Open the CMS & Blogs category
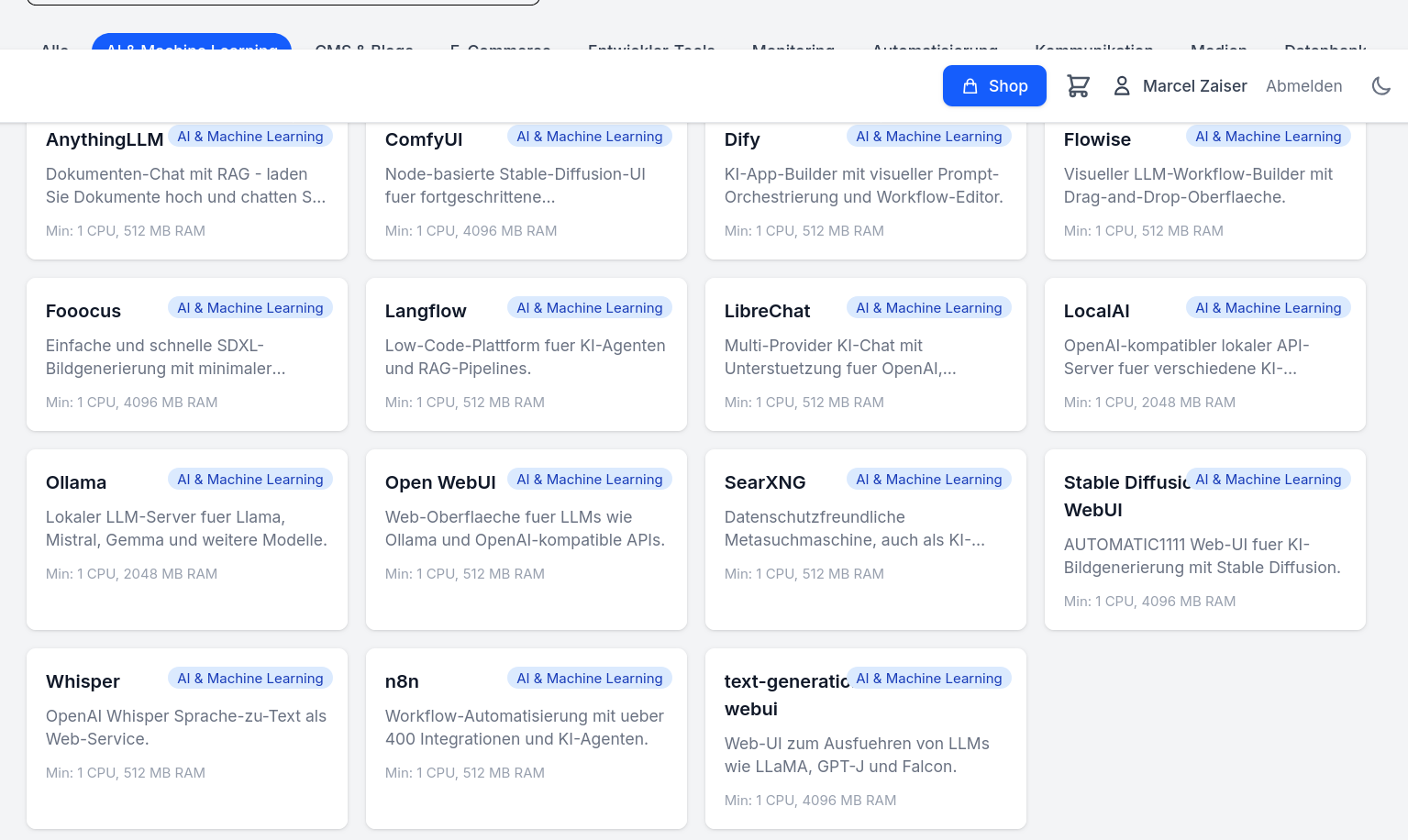 pyautogui.click(x=363, y=50)
